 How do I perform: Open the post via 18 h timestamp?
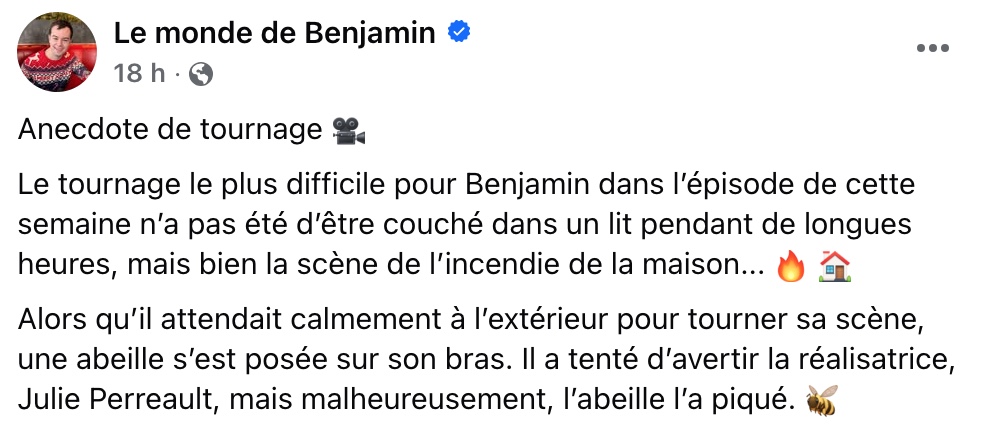(139, 73)
